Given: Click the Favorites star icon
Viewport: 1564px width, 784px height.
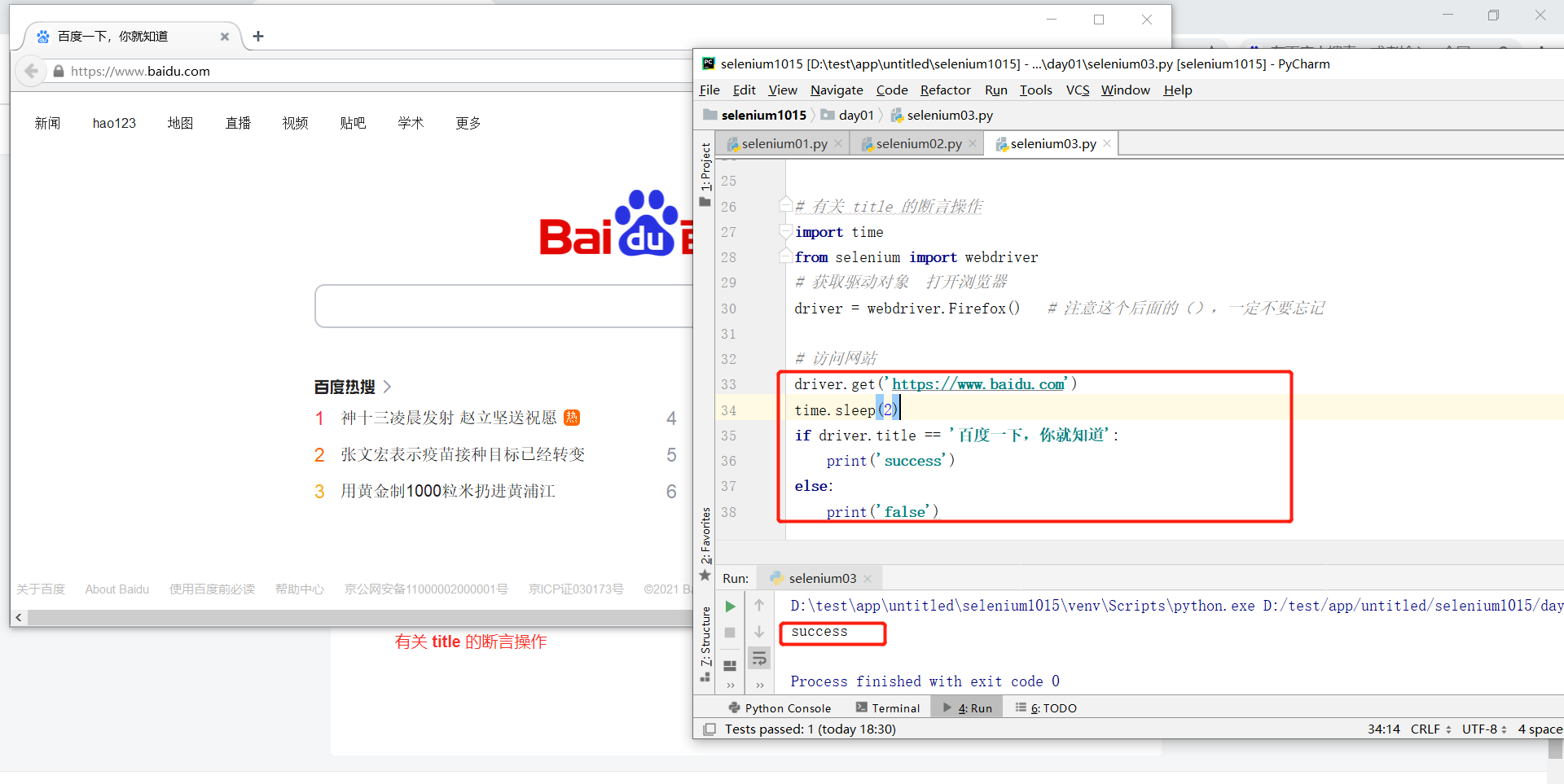Looking at the screenshot, I should pos(705,576).
